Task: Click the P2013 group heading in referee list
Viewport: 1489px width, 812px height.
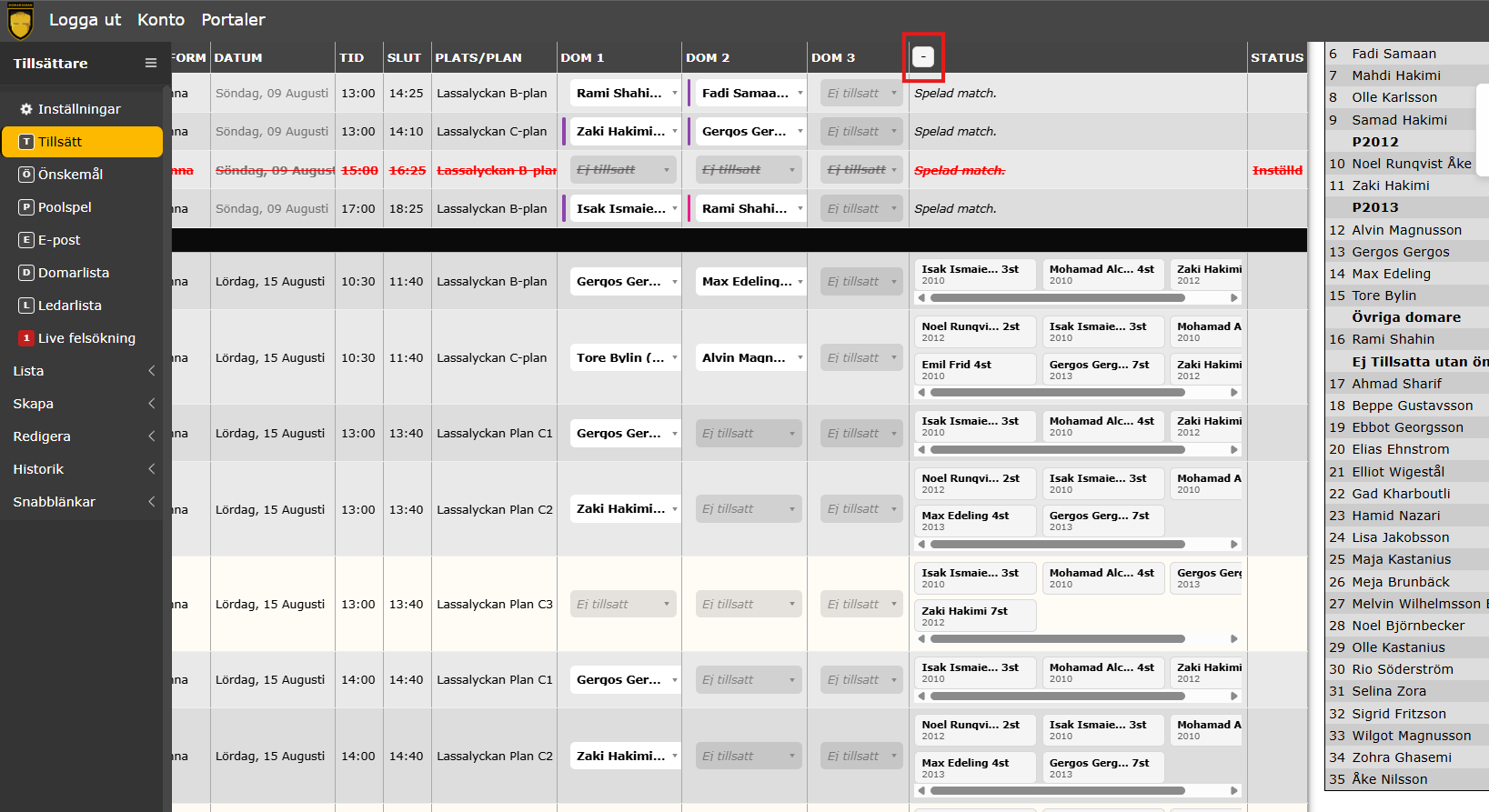Action: coord(1375,207)
